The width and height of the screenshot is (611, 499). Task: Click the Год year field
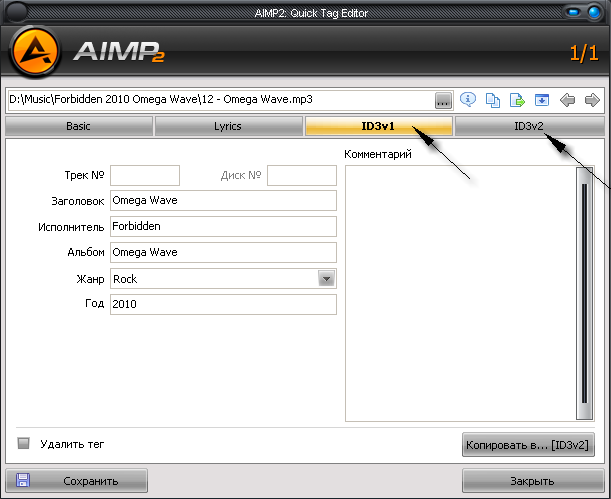[223, 304]
